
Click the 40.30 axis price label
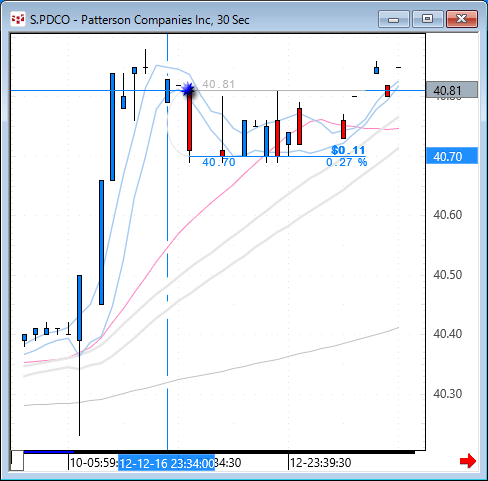coord(448,394)
